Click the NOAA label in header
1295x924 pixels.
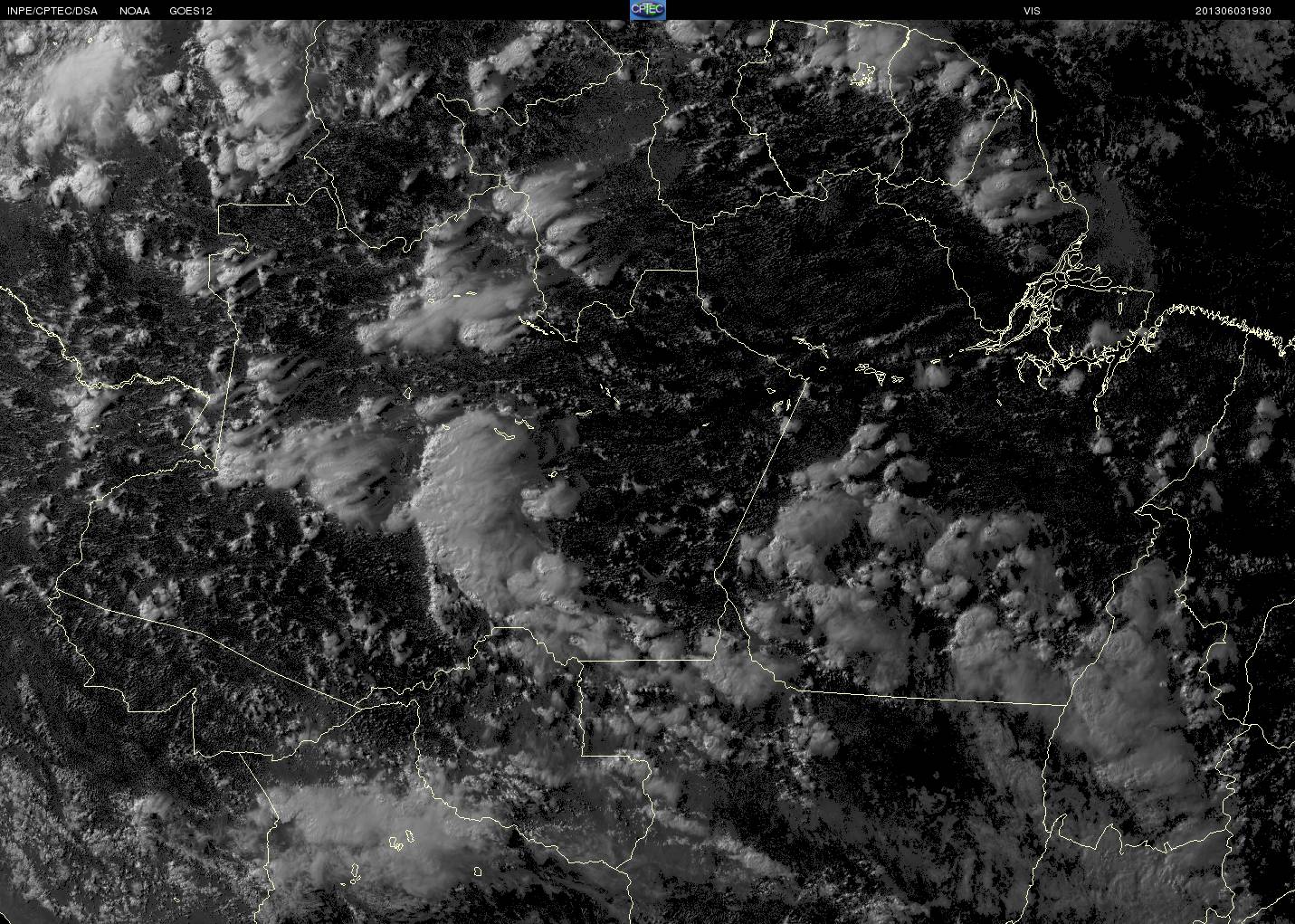(x=135, y=11)
